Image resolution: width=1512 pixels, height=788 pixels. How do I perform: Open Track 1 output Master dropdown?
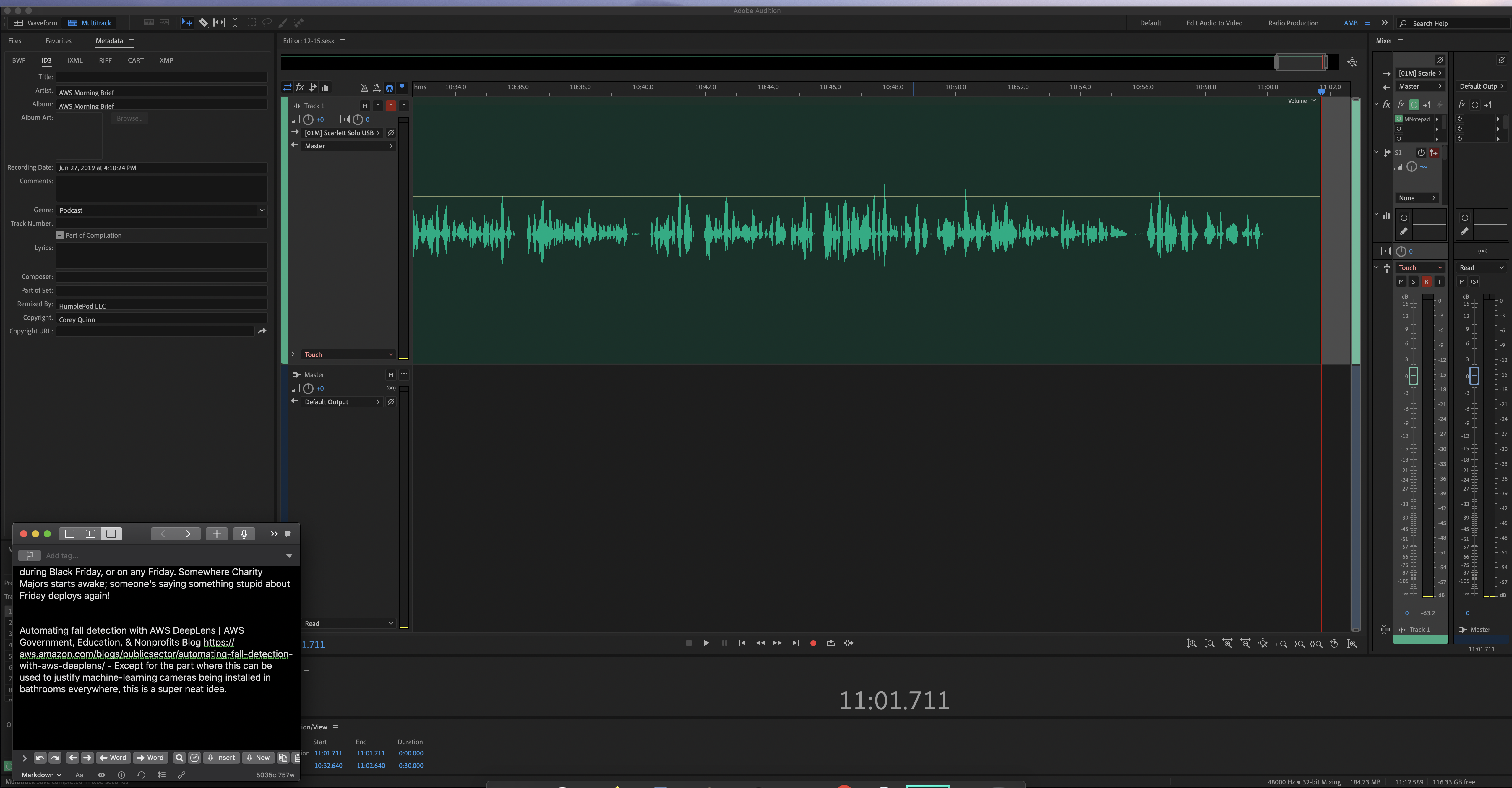(x=348, y=146)
